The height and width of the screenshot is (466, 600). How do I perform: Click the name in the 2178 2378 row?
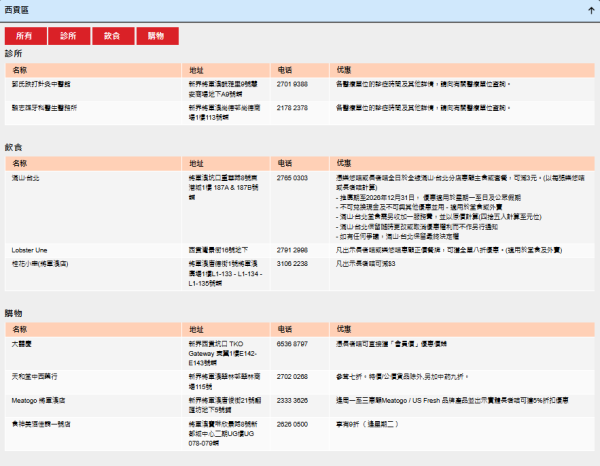(x=44, y=108)
